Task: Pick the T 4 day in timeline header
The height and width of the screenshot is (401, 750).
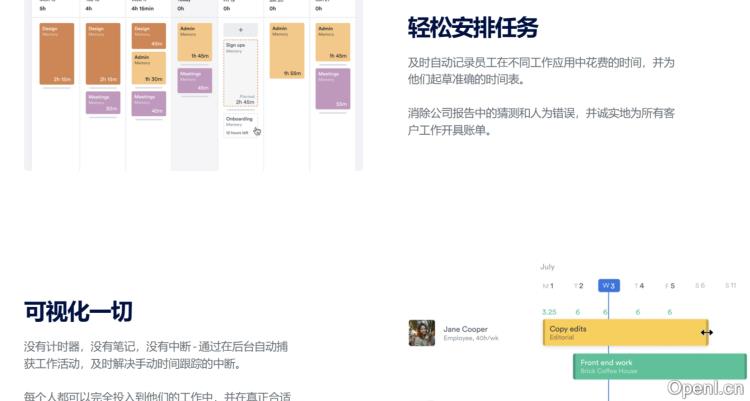Action: pos(639,286)
